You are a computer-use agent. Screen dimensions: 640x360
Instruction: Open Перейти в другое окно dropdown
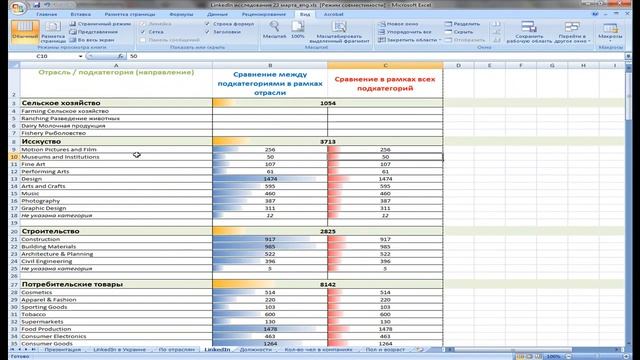tap(572, 32)
